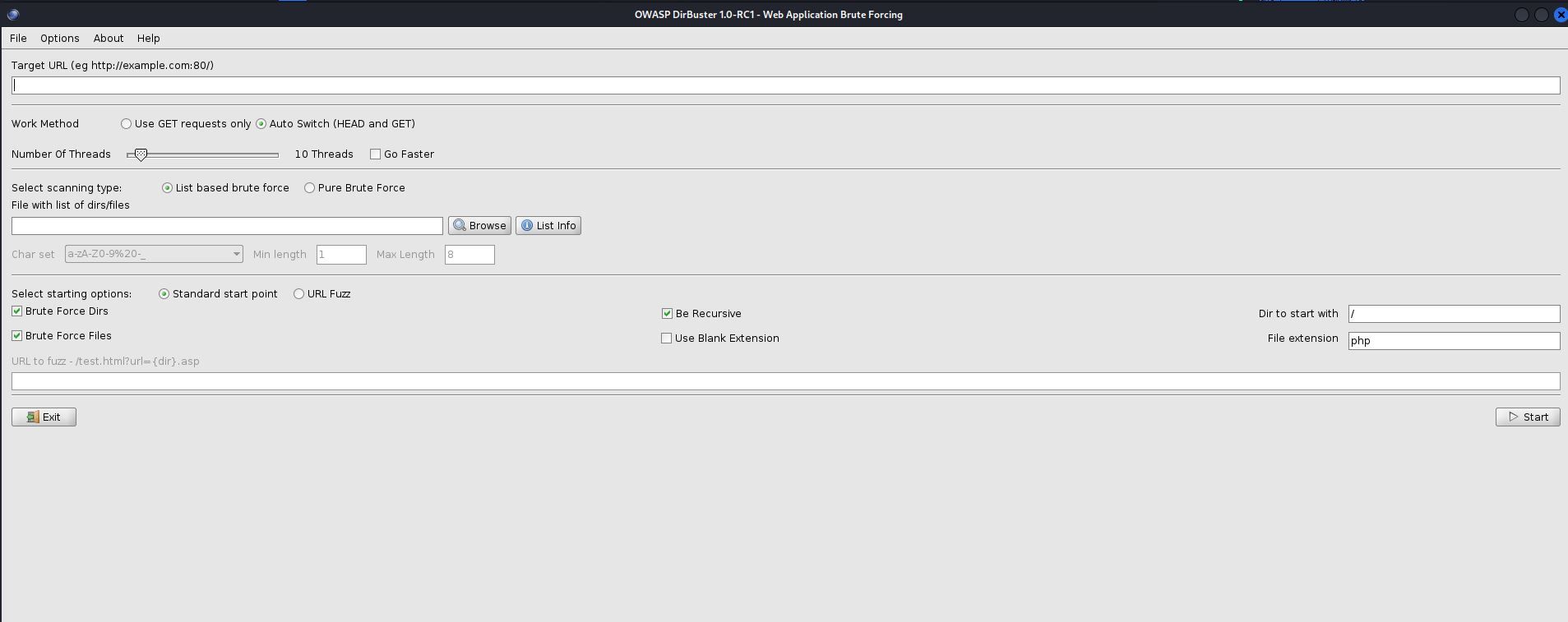The image size is (1568, 622).
Task: Click the Min length field
Action: [x=341, y=255]
